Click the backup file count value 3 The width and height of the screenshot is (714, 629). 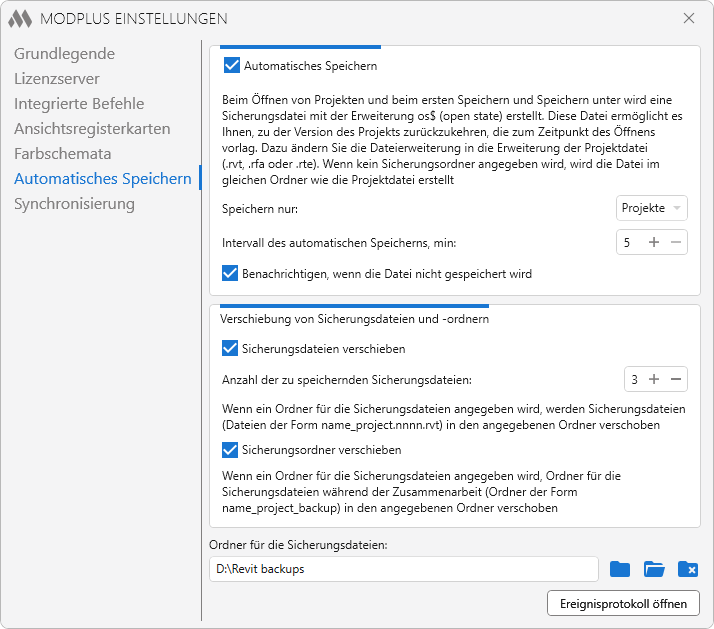coord(634,379)
